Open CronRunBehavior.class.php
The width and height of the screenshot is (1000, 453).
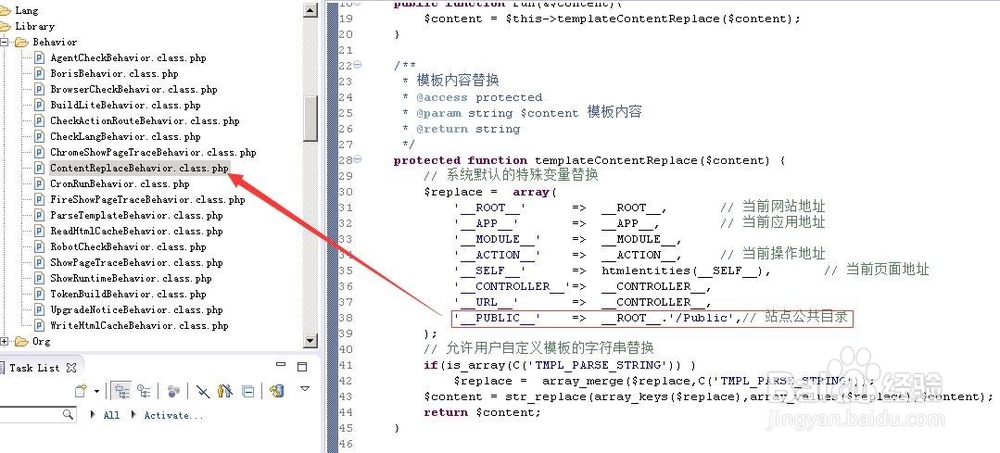pyautogui.click(x=120, y=184)
